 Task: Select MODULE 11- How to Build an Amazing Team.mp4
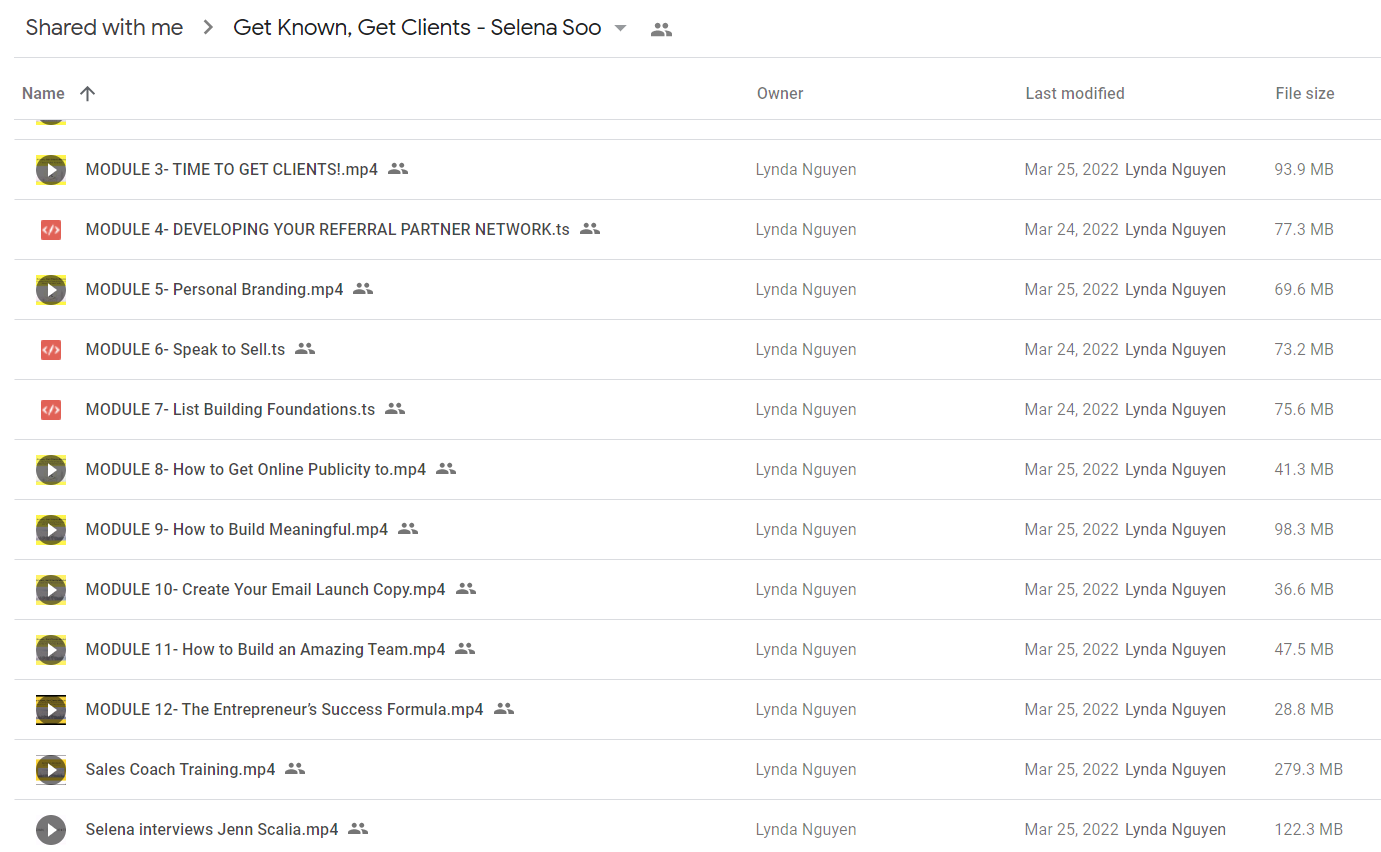tap(266, 650)
